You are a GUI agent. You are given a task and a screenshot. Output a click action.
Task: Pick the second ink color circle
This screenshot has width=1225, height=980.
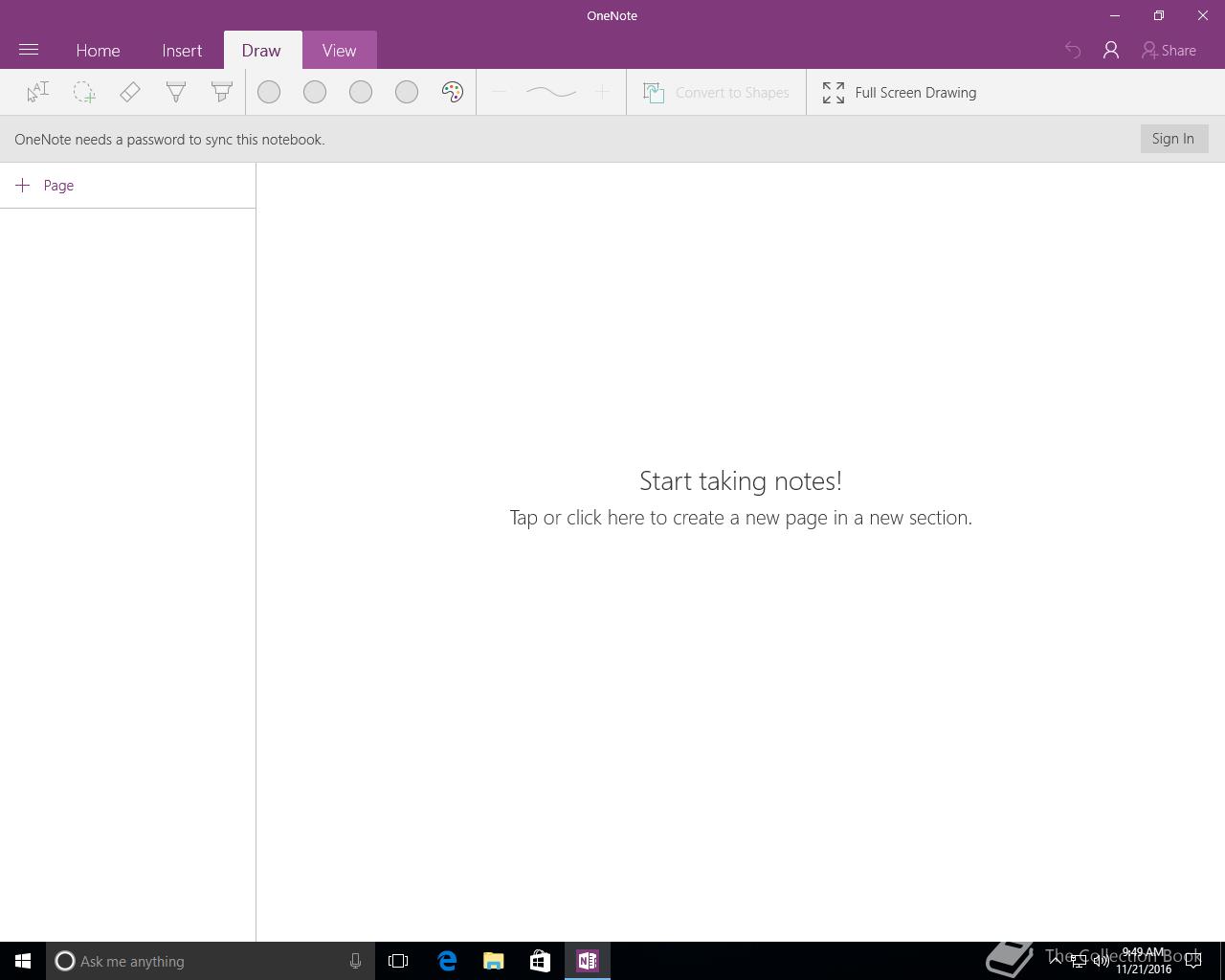[x=315, y=92]
